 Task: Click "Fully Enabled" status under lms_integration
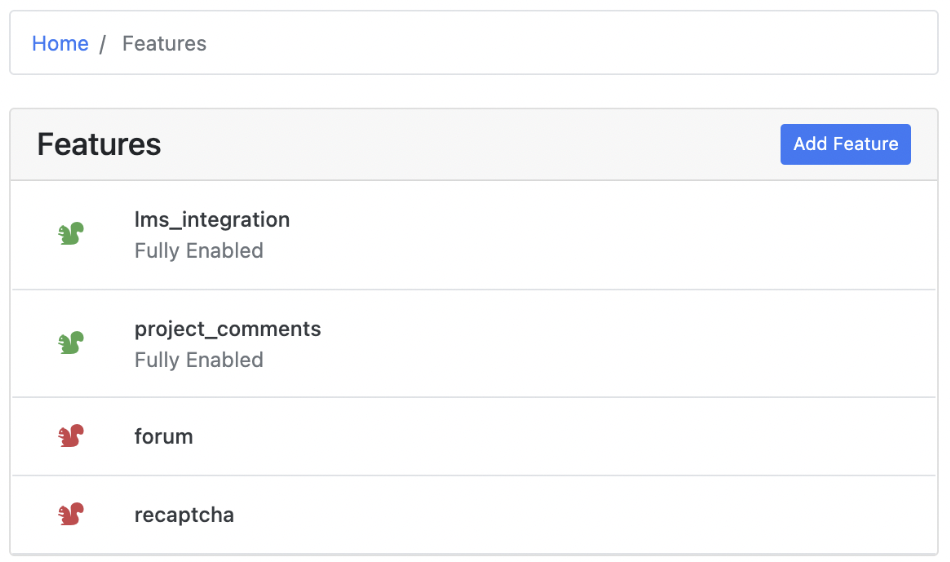tap(199, 251)
